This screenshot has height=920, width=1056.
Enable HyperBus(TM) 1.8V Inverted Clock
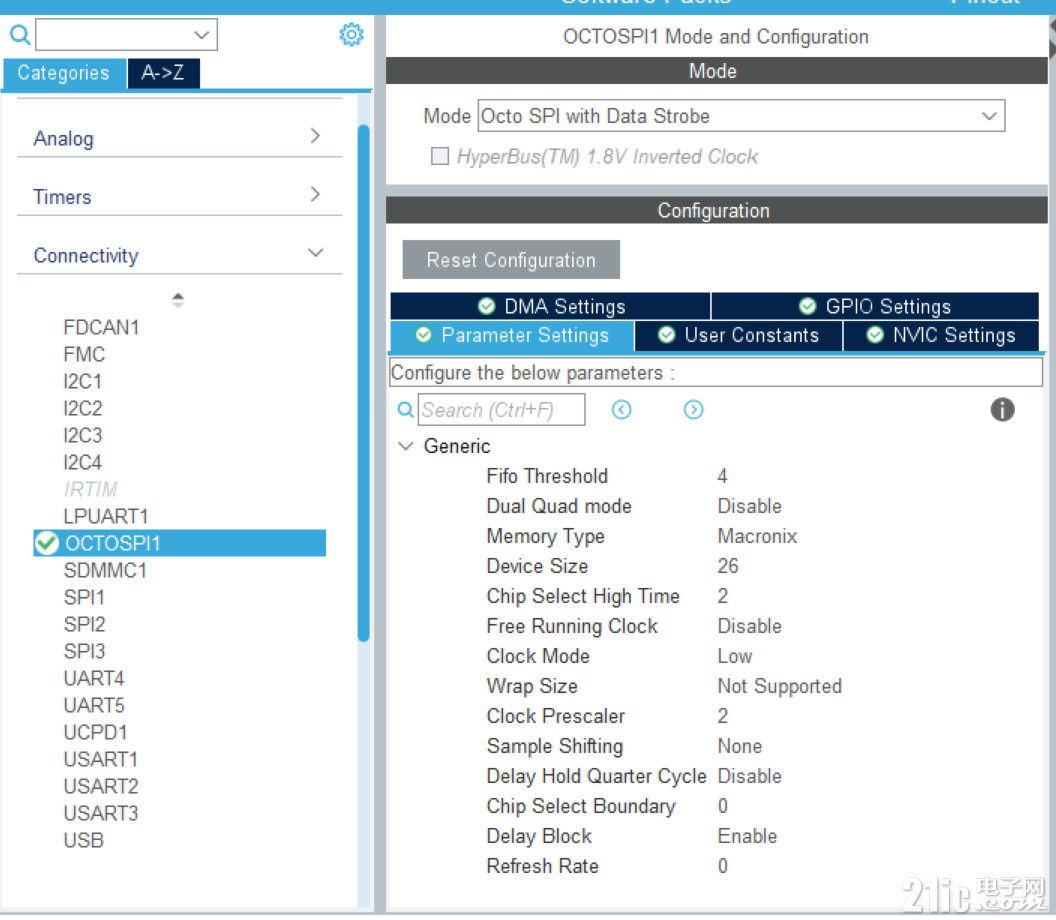click(437, 156)
